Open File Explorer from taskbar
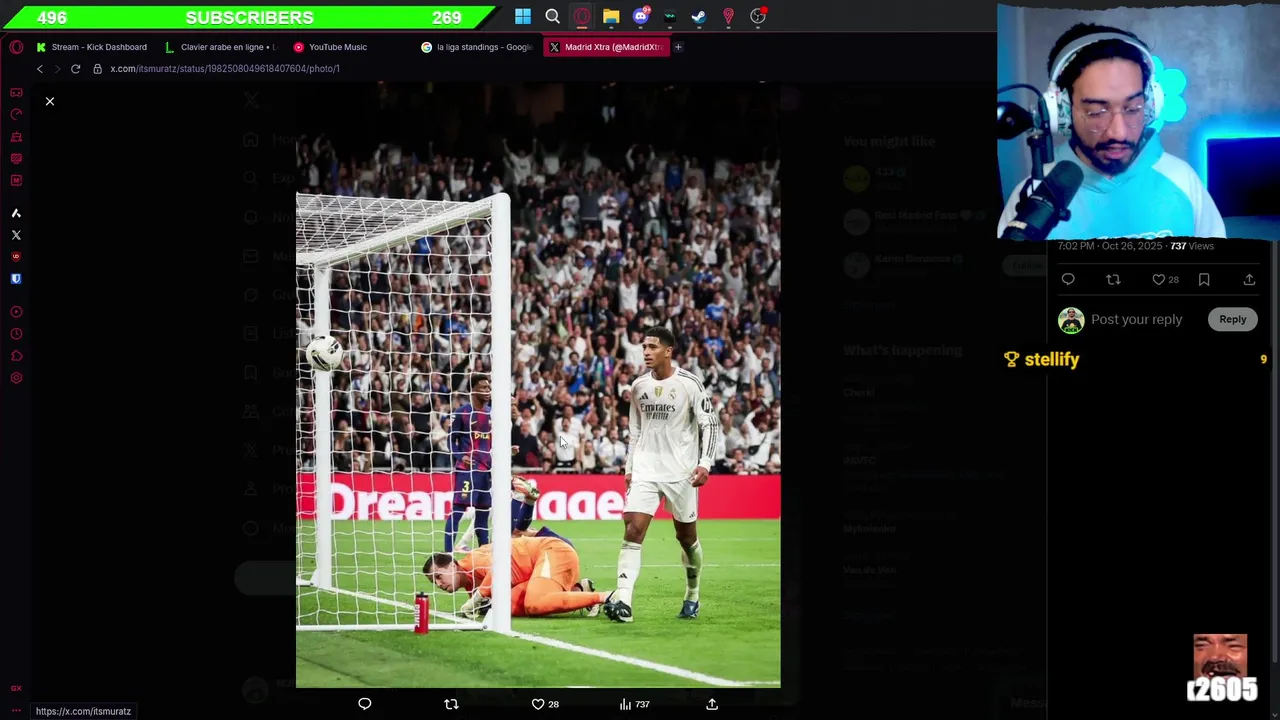1280x720 pixels. click(x=611, y=16)
